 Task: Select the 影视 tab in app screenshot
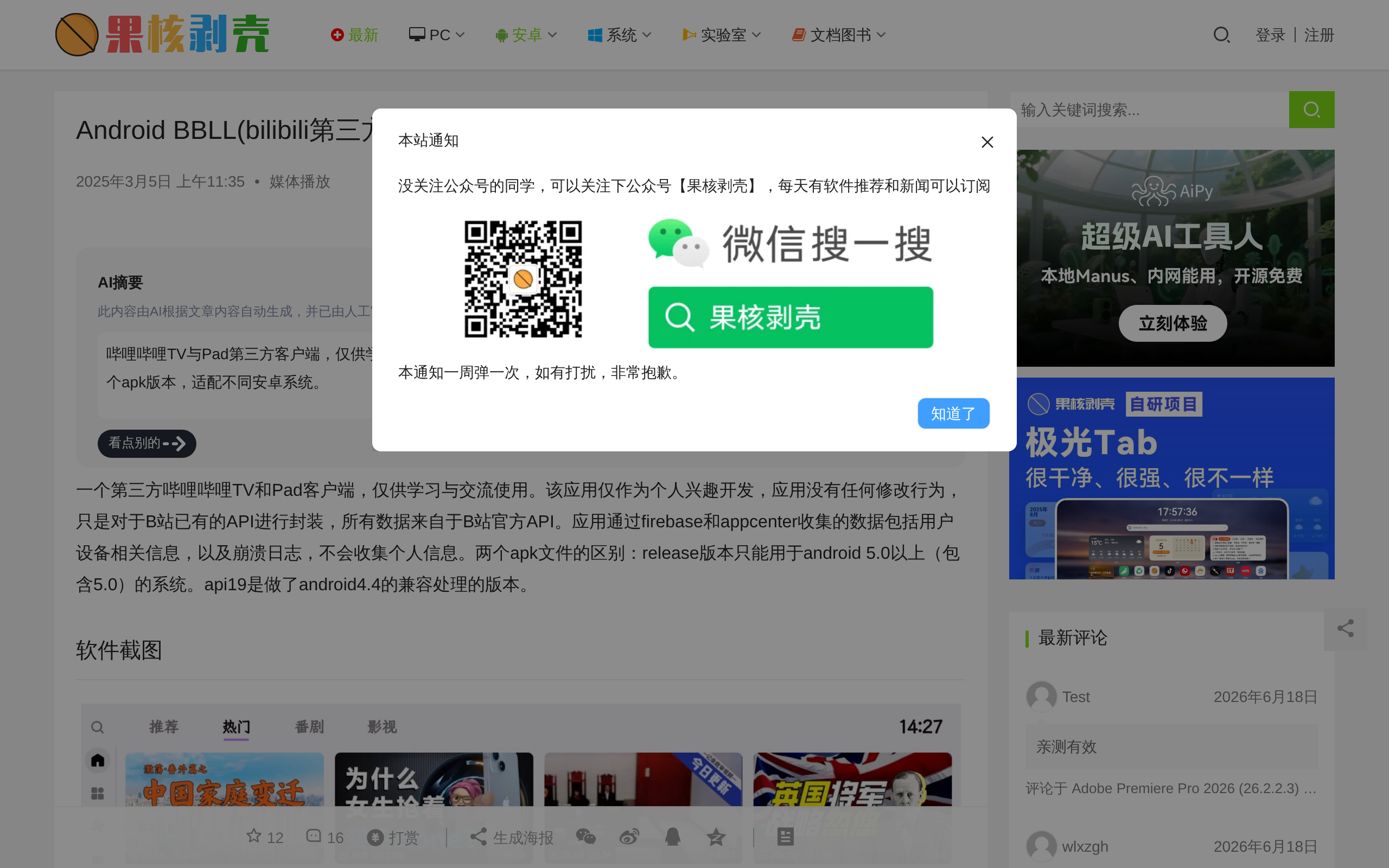pyautogui.click(x=381, y=727)
